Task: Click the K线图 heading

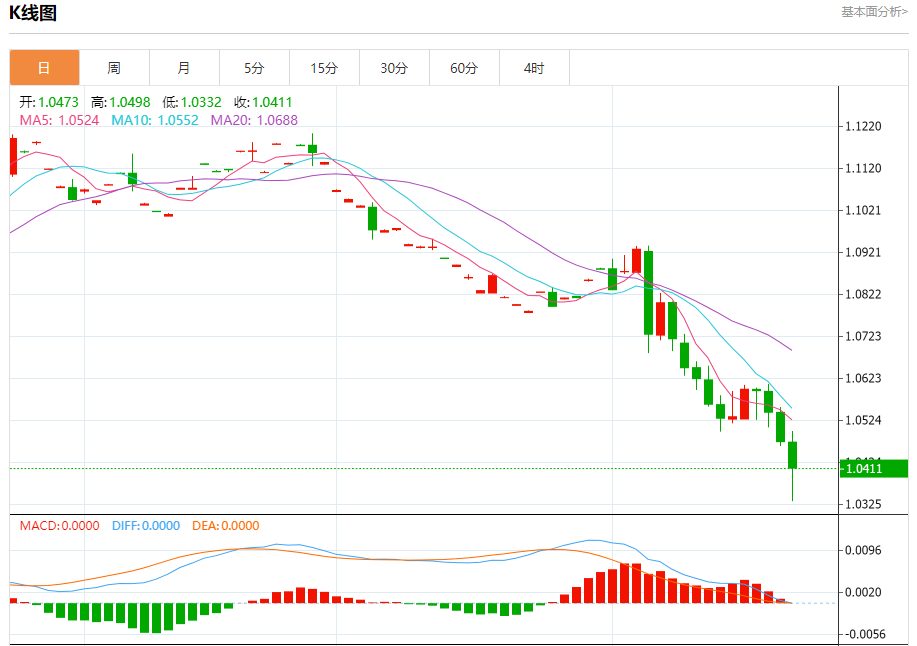Action: pos(33,12)
